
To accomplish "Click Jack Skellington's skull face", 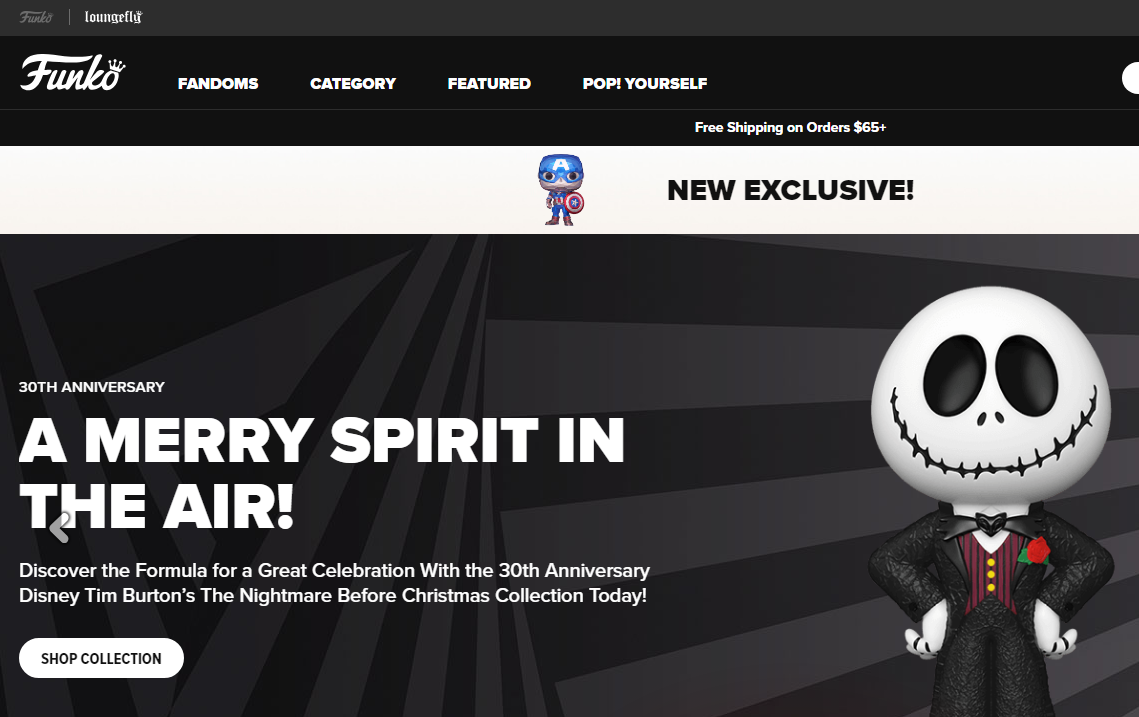I will click(990, 392).
